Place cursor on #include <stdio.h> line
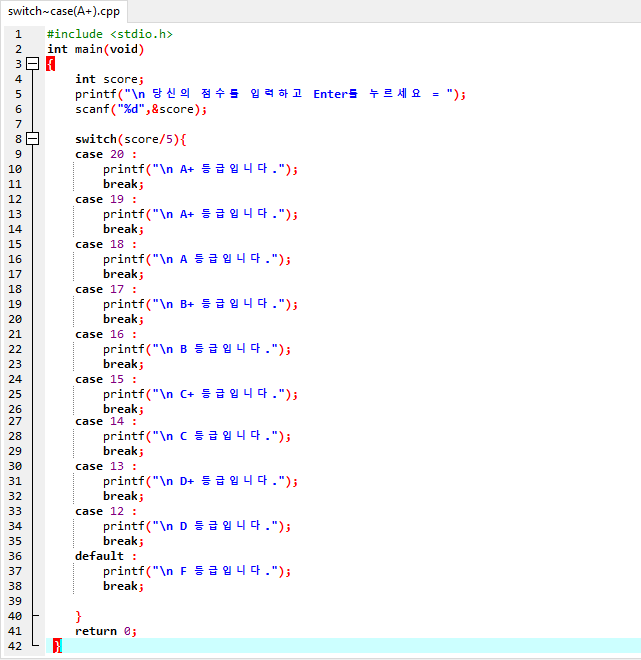Image resolution: width=641 pixels, height=660 pixels. tap(109, 34)
